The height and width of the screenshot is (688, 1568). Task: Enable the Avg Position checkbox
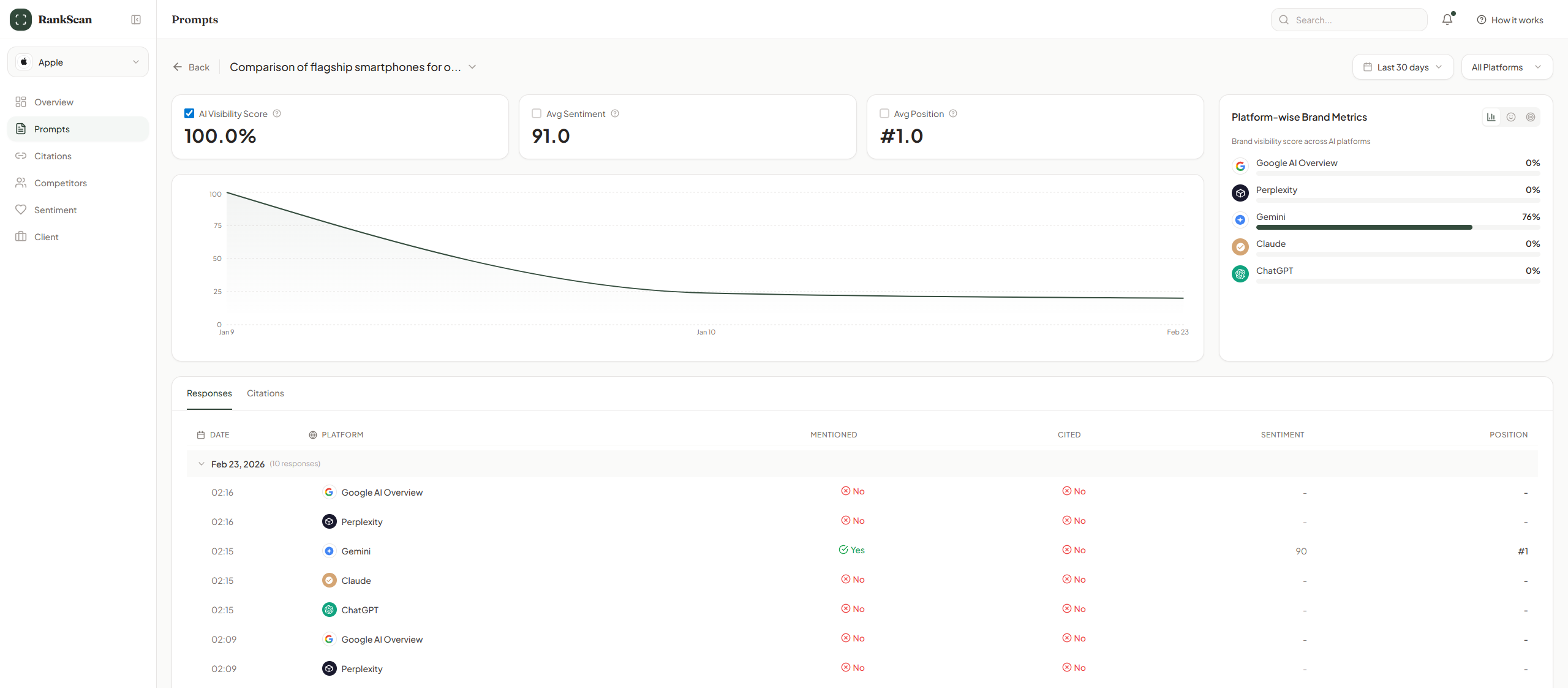[x=884, y=113]
